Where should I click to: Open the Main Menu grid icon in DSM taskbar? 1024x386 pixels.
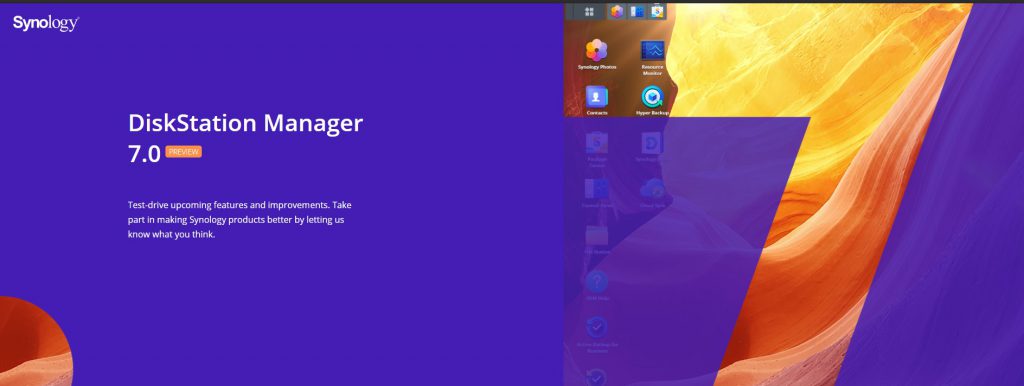(x=589, y=12)
